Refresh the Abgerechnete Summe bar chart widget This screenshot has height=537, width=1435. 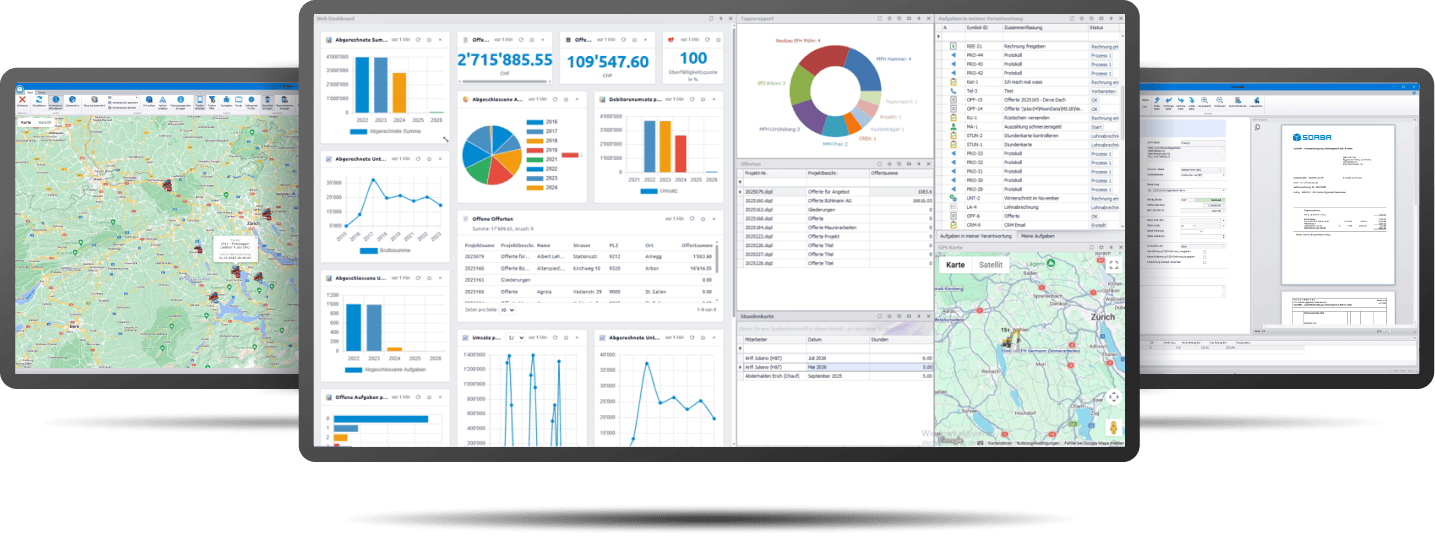pyautogui.click(x=418, y=39)
